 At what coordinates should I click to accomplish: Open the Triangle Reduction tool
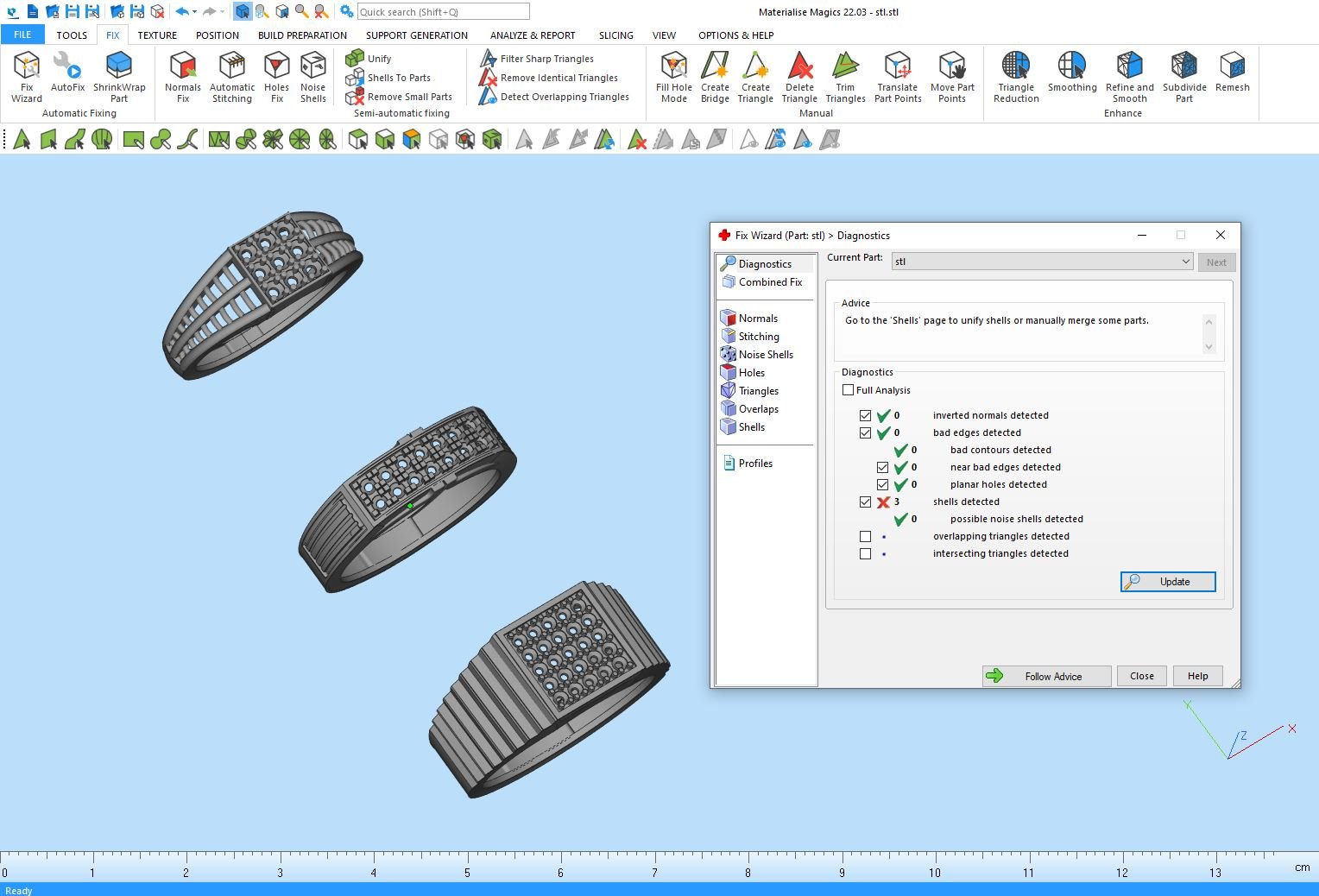[1016, 76]
